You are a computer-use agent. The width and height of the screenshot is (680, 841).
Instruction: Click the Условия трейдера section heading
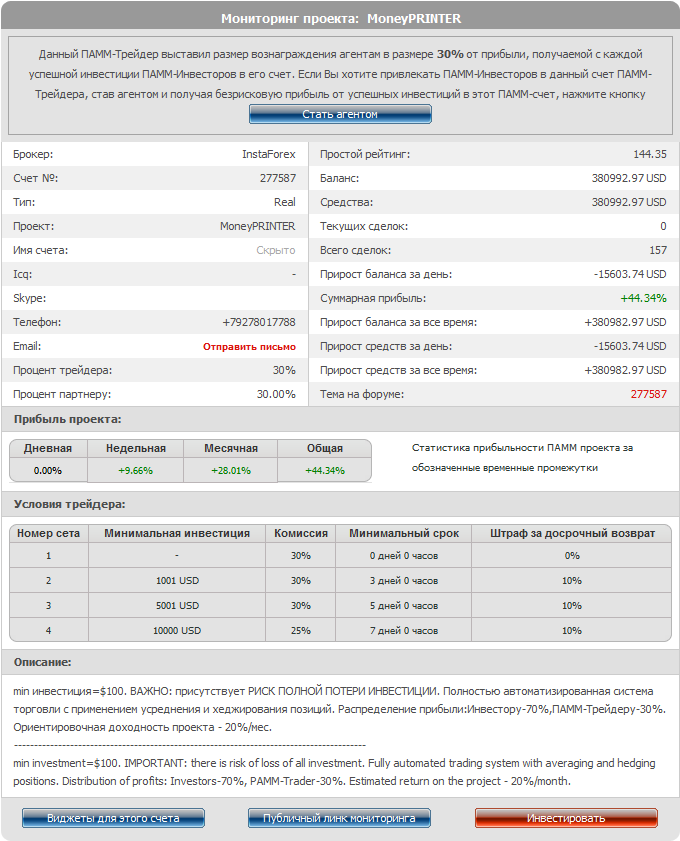click(x=70, y=504)
